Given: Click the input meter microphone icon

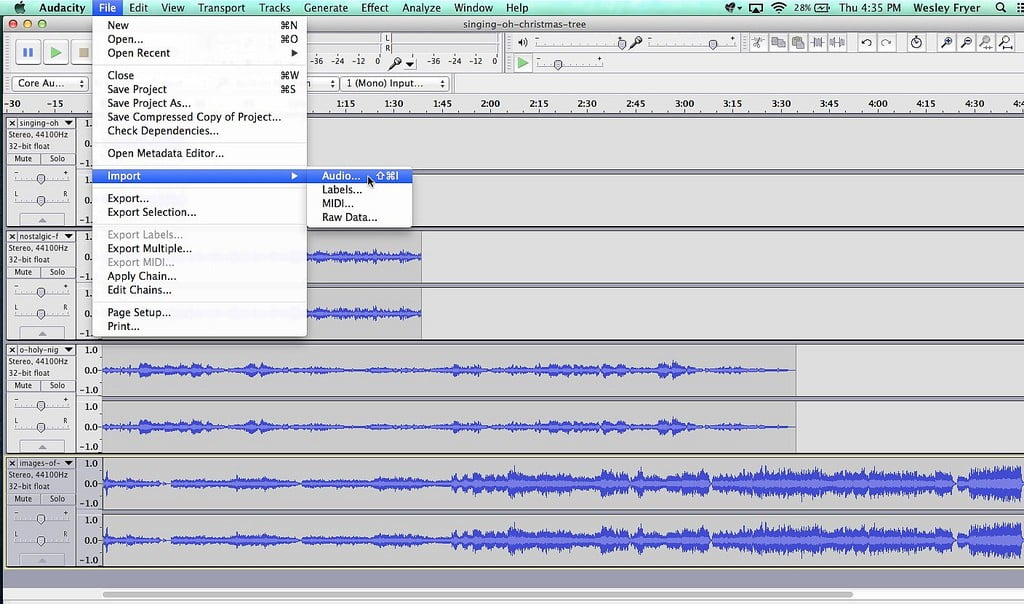Looking at the screenshot, I should [x=394, y=63].
